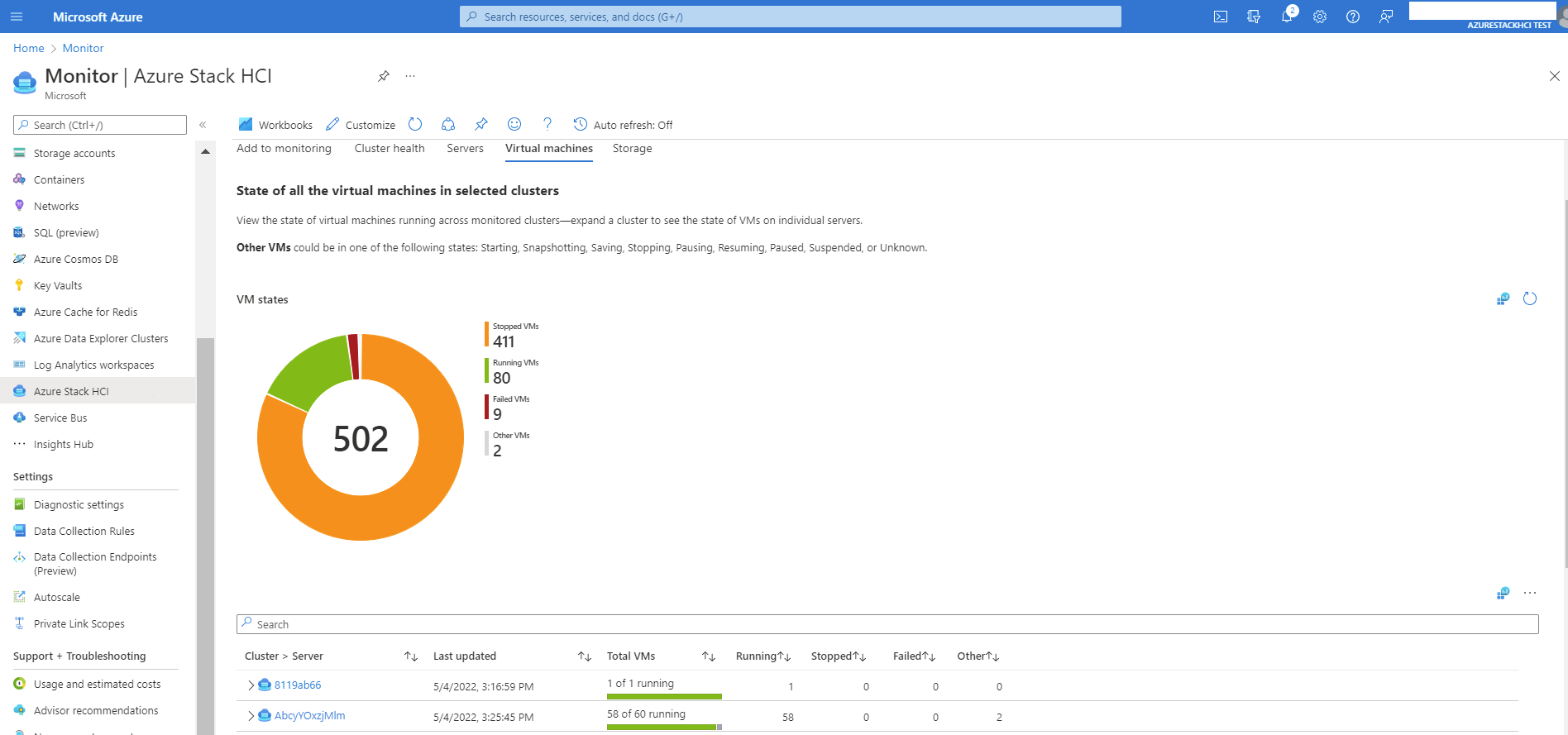Image resolution: width=1568 pixels, height=735 pixels.
Task: Expand the AbcyYOxzjMlm cluster row
Action: click(x=251, y=715)
